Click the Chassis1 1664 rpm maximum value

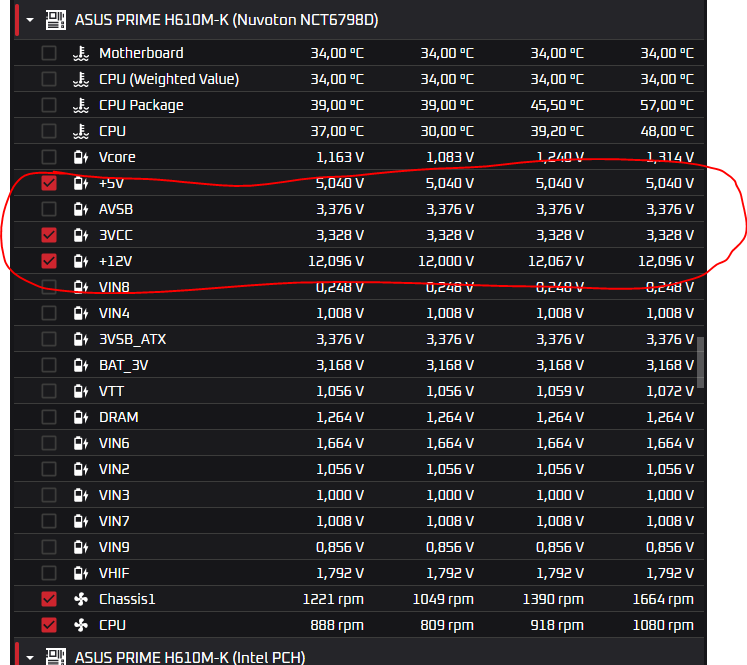[x=663, y=599]
